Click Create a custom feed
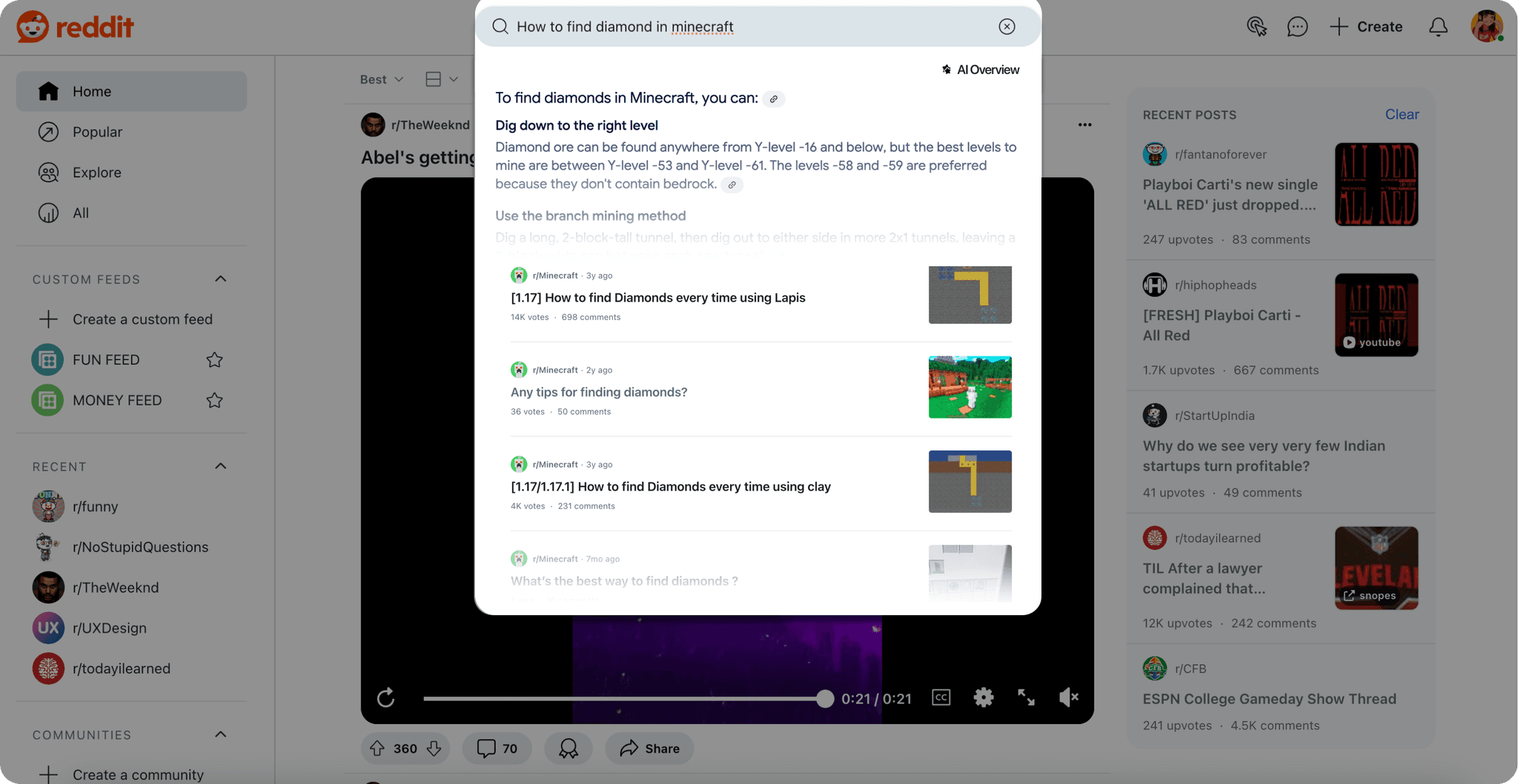This screenshot has height=784, width=1518. [x=132, y=319]
